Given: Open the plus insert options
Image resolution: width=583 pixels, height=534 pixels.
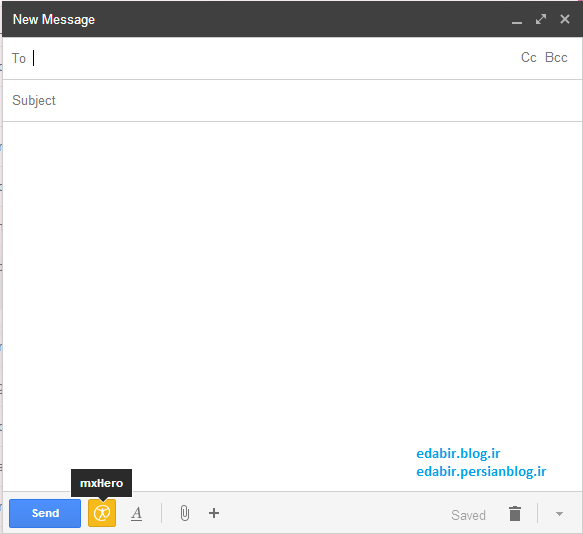Looking at the screenshot, I should coord(214,513).
